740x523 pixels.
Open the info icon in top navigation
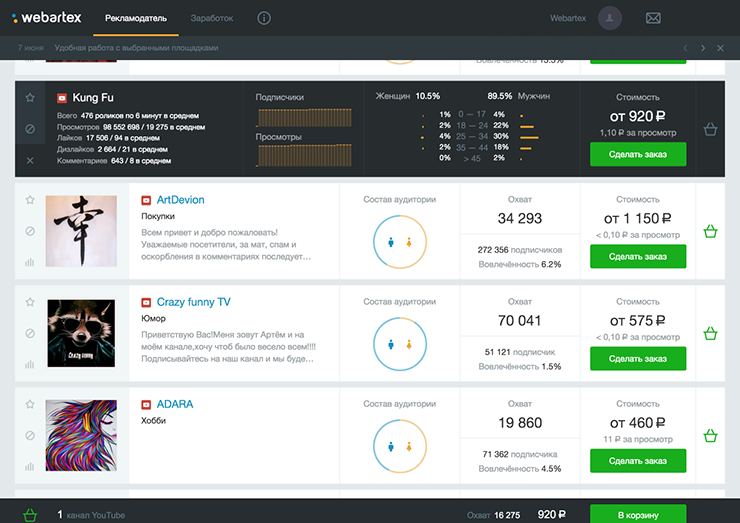264,18
